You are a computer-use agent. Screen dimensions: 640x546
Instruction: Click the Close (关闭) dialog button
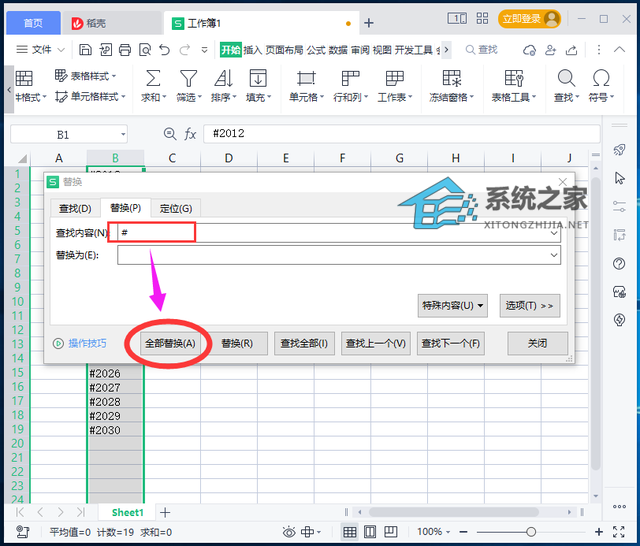click(x=537, y=344)
